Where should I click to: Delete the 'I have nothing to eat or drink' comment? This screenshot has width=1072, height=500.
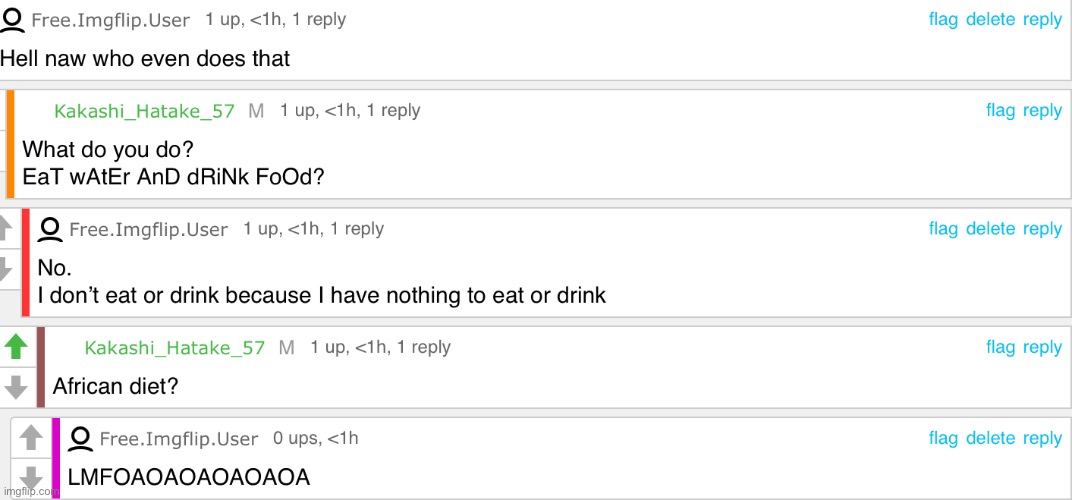(990, 228)
